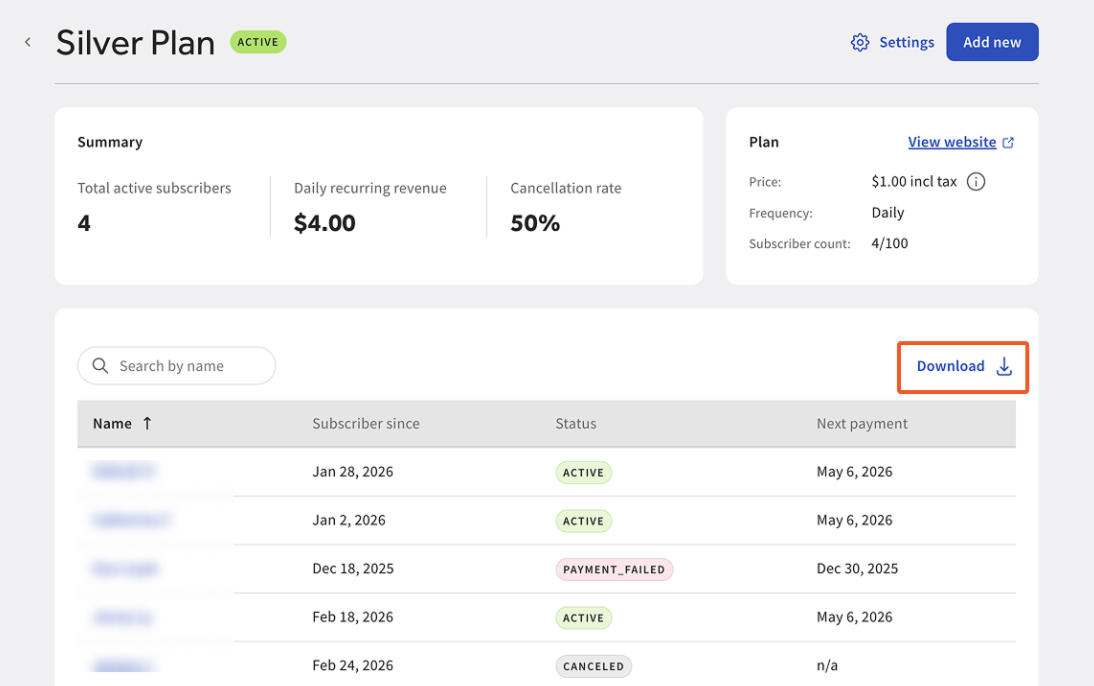Open the subscriber who joined Jan 28, 2026
Image resolution: width=1094 pixels, height=686 pixels.
123,472
